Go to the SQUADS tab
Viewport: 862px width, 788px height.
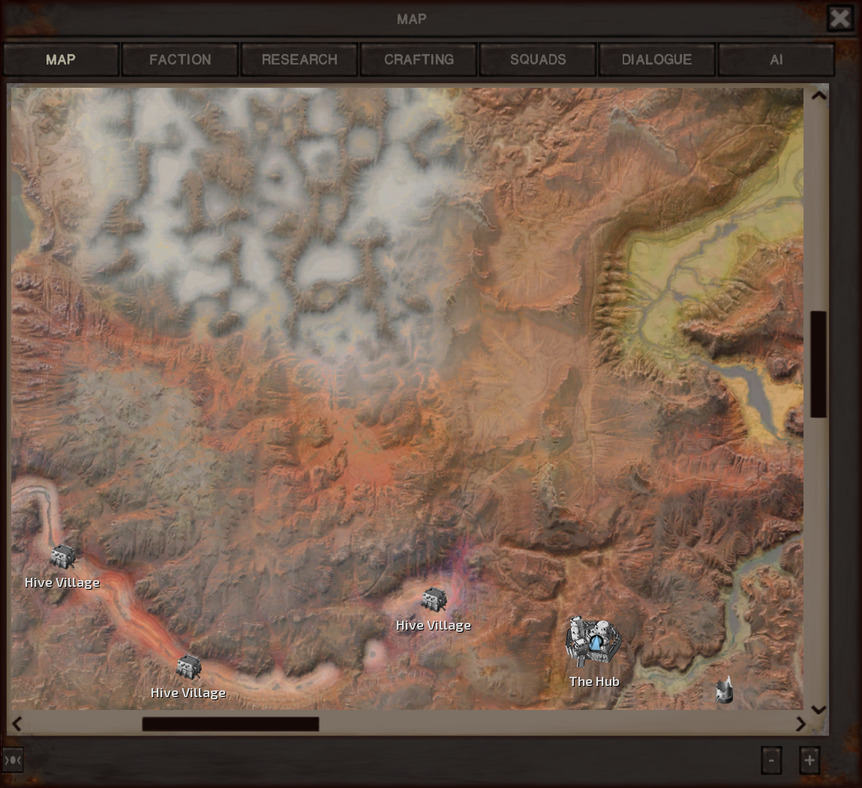pos(538,59)
